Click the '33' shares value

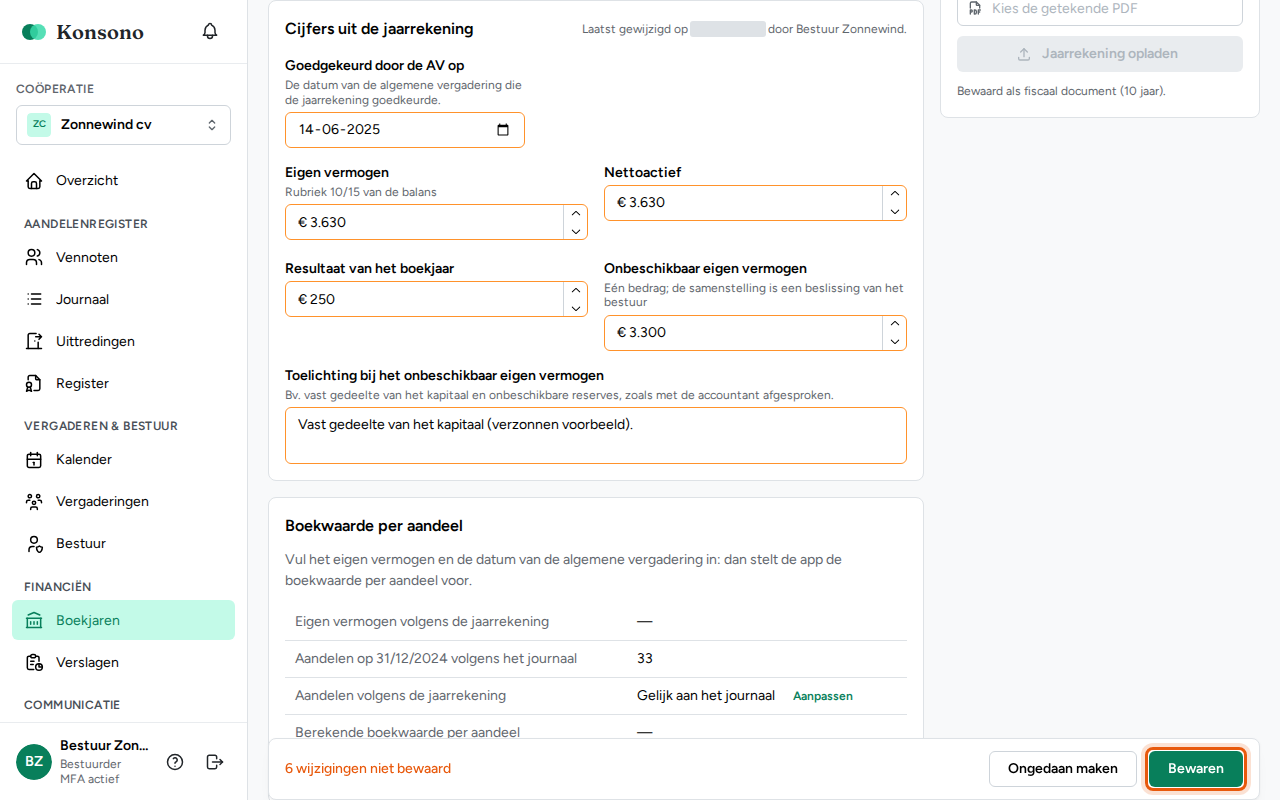pos(645,659)
